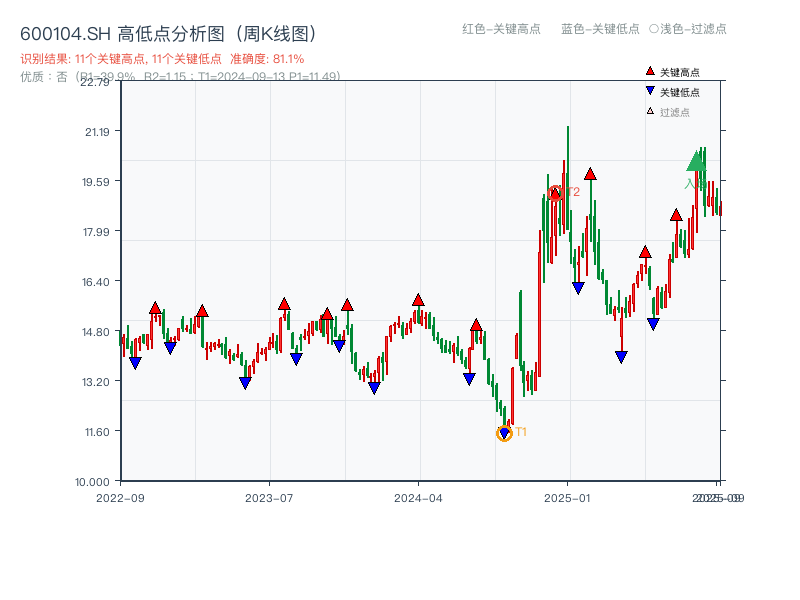800x600 pixels.
Task: Click the 红色-关键高点 header legend text
Action: click(501, 29)
